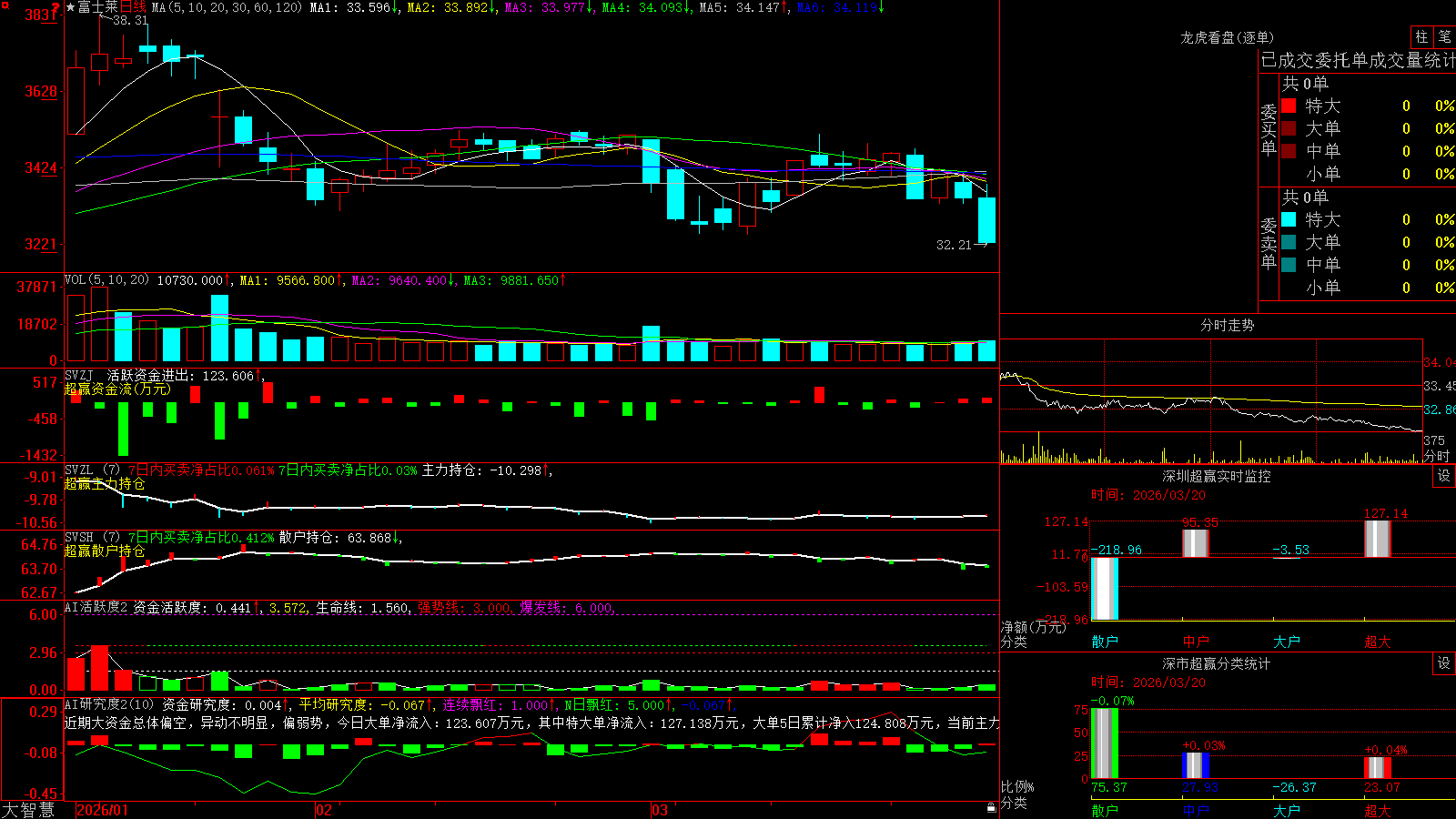Click the 活跃资金进出: 123.606 readout
The height and width of the screenshot is (819, 1456).
click(184, 376)
